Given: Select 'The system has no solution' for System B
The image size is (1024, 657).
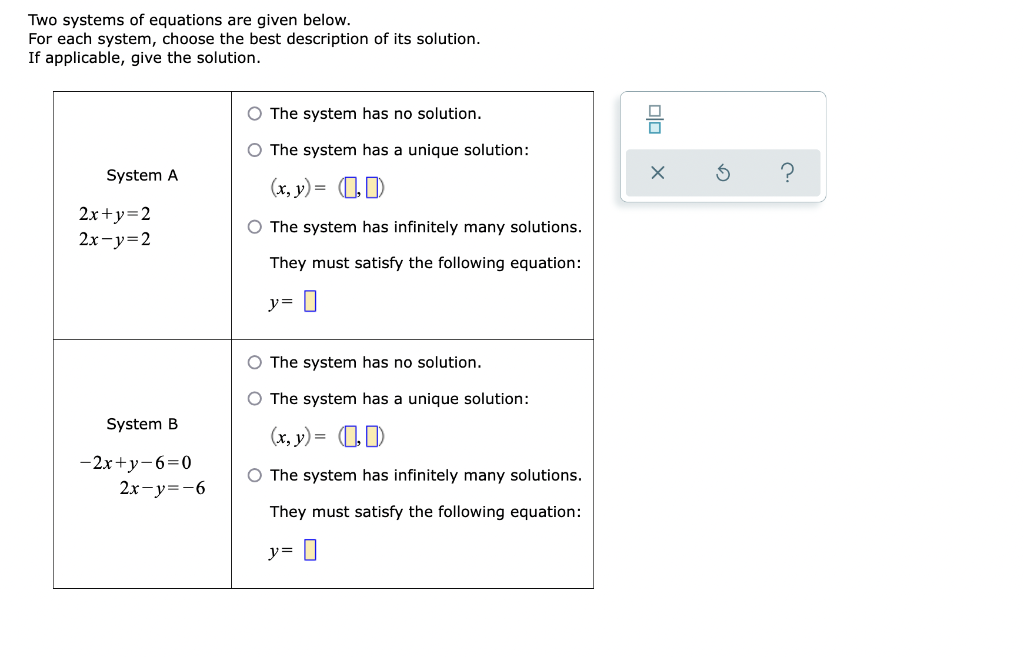Looking at the screenshot, I should (x=254, y=362).
